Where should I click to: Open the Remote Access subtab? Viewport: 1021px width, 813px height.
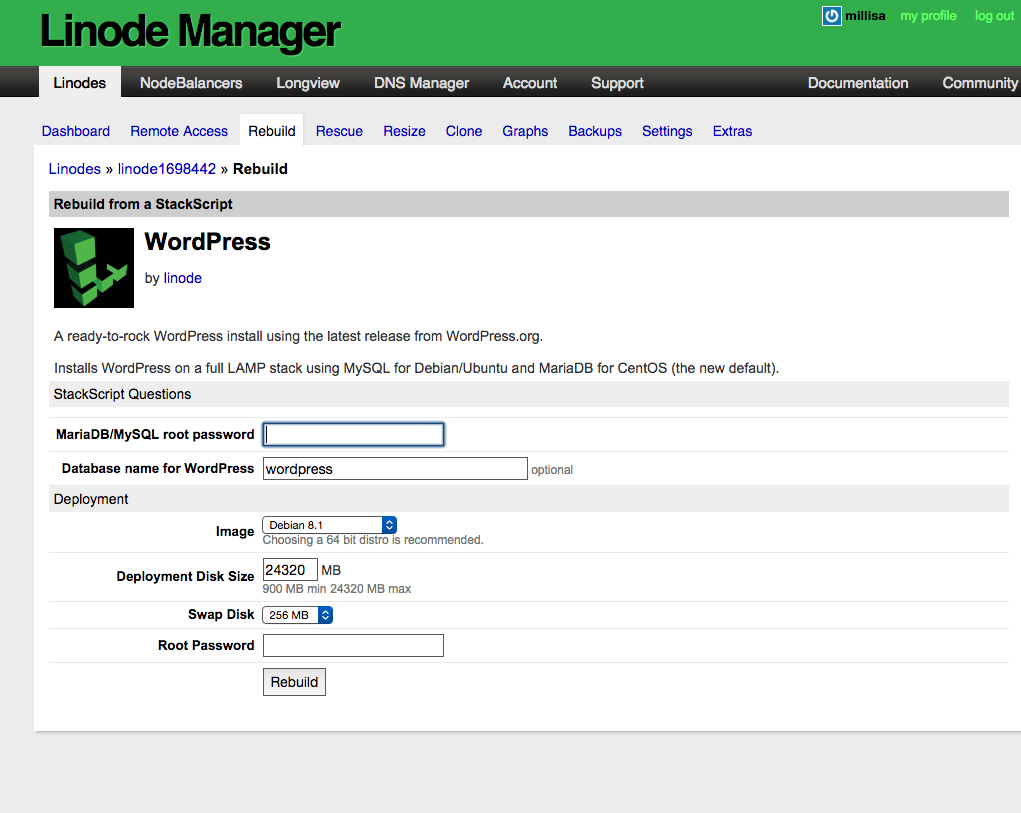[179, 131]
